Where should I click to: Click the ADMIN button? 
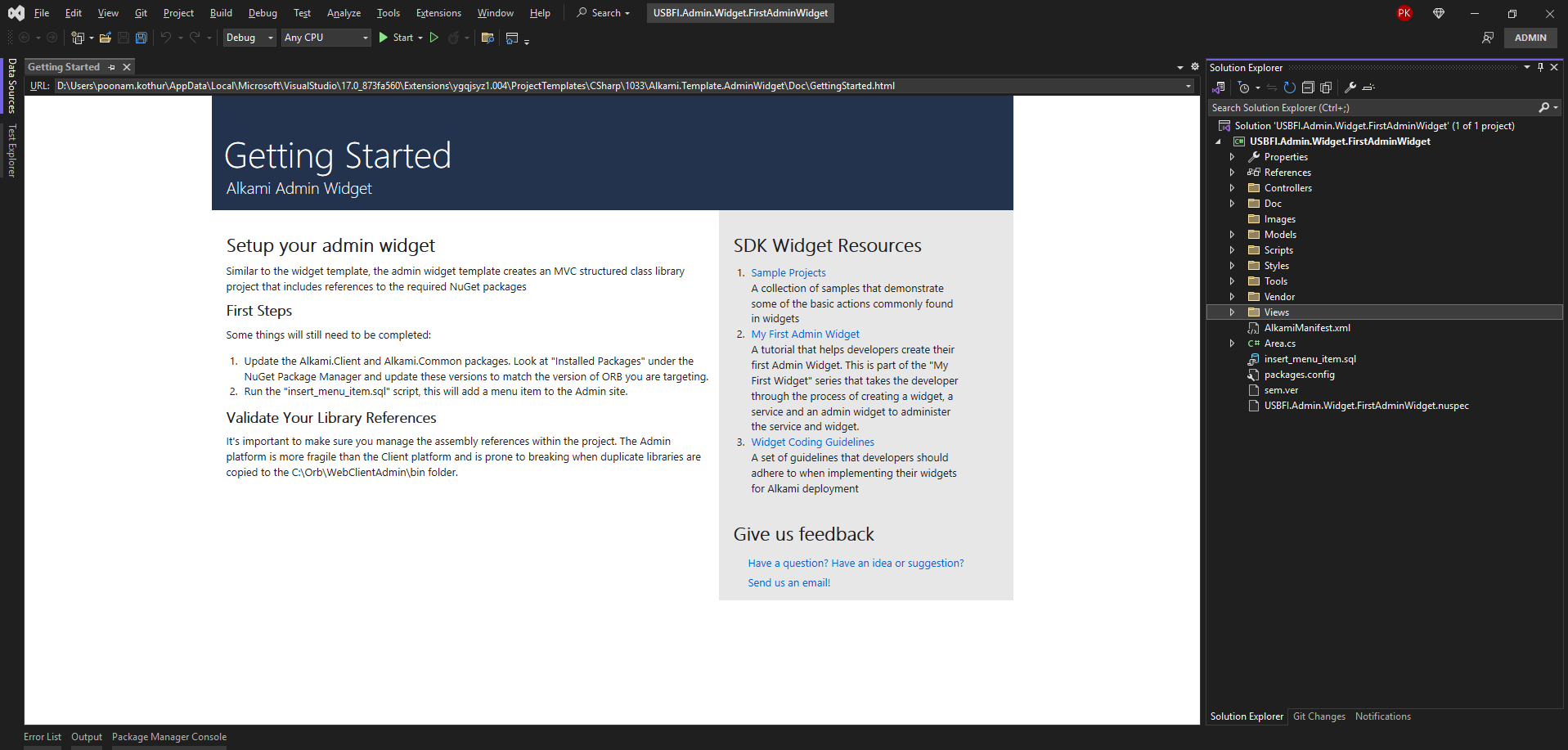(1530, 38)
